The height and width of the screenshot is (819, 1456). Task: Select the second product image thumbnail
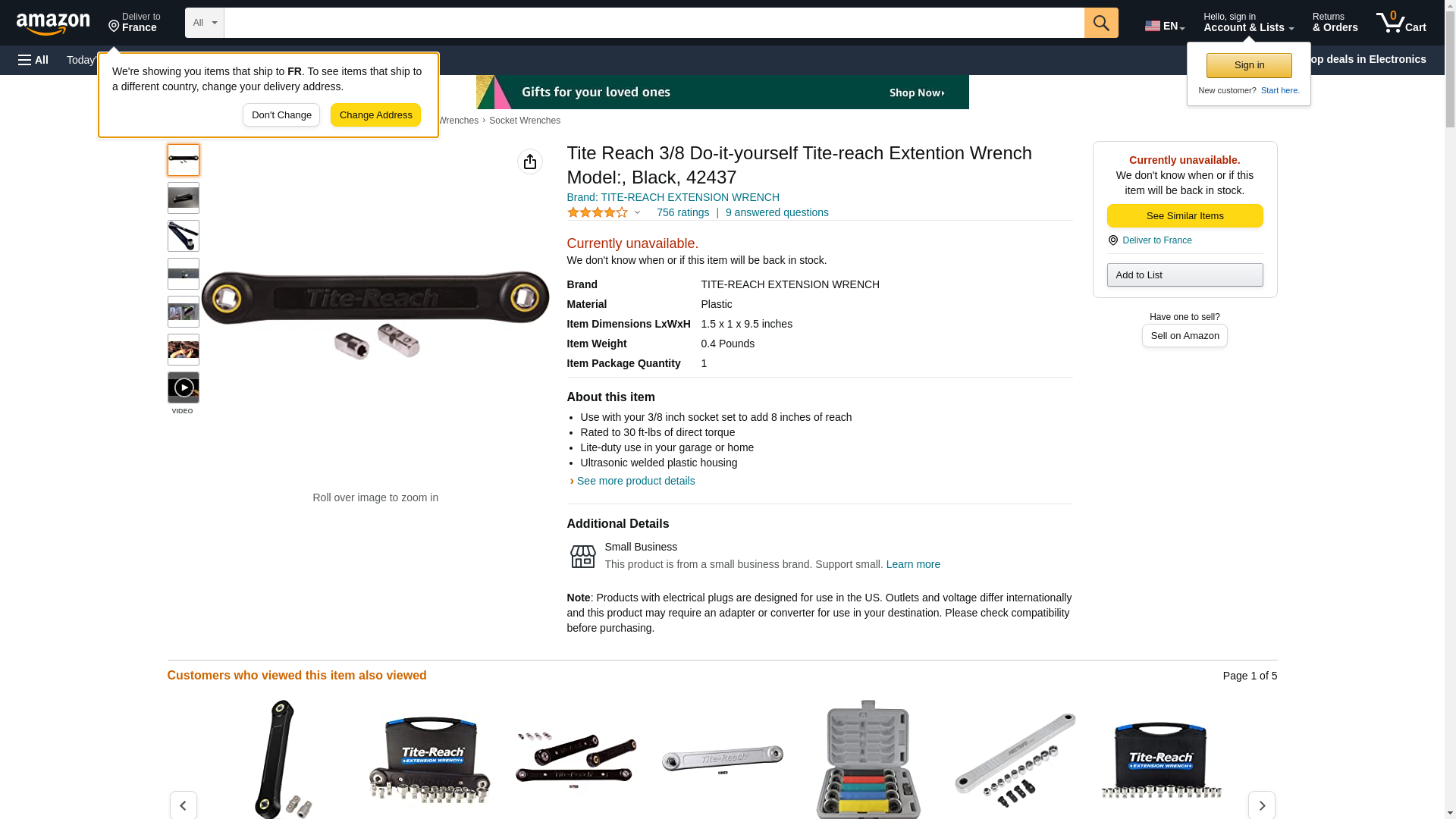pyautogui.click(x=184, y=198)
